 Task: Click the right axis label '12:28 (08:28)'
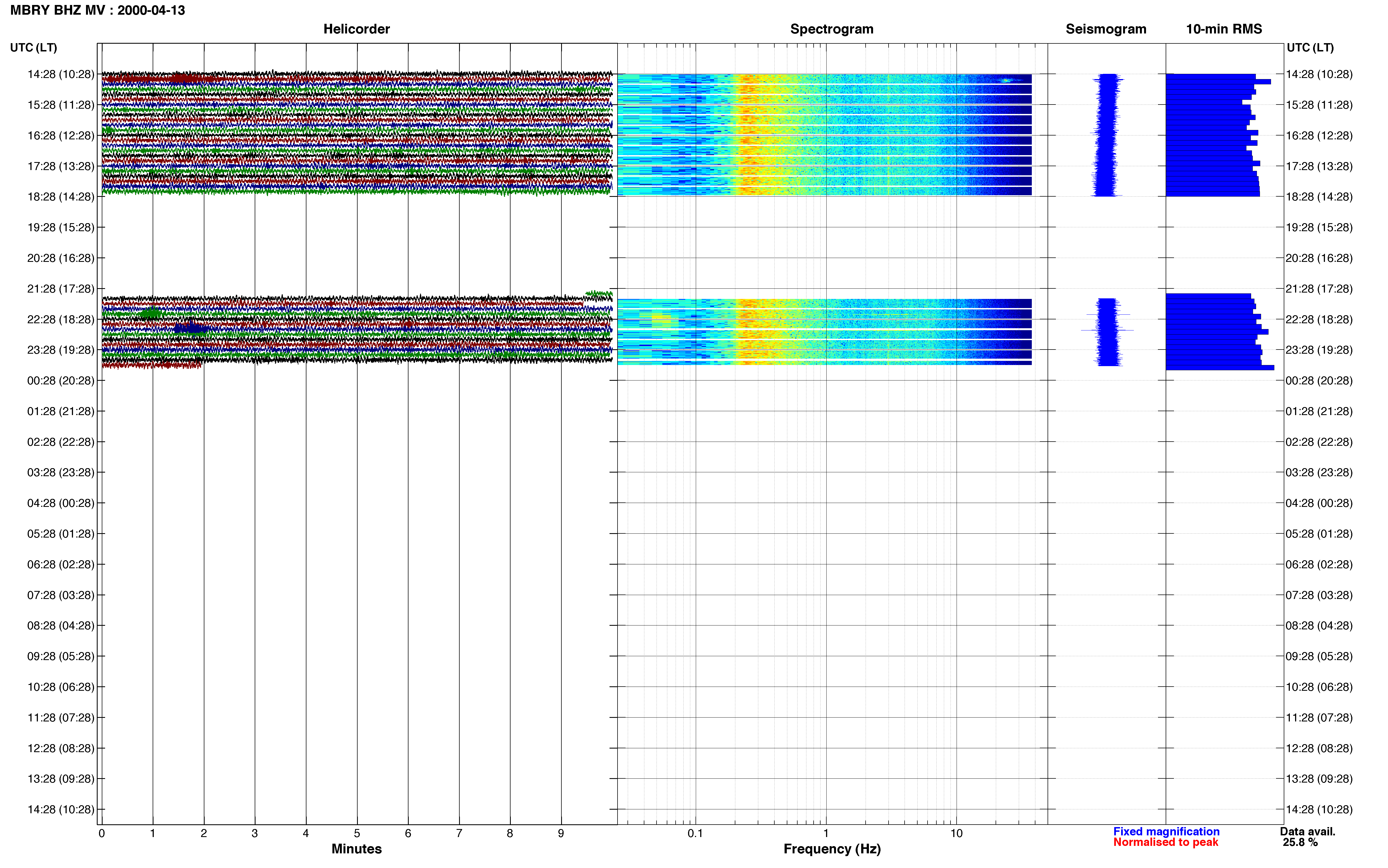pos(1319,748)
